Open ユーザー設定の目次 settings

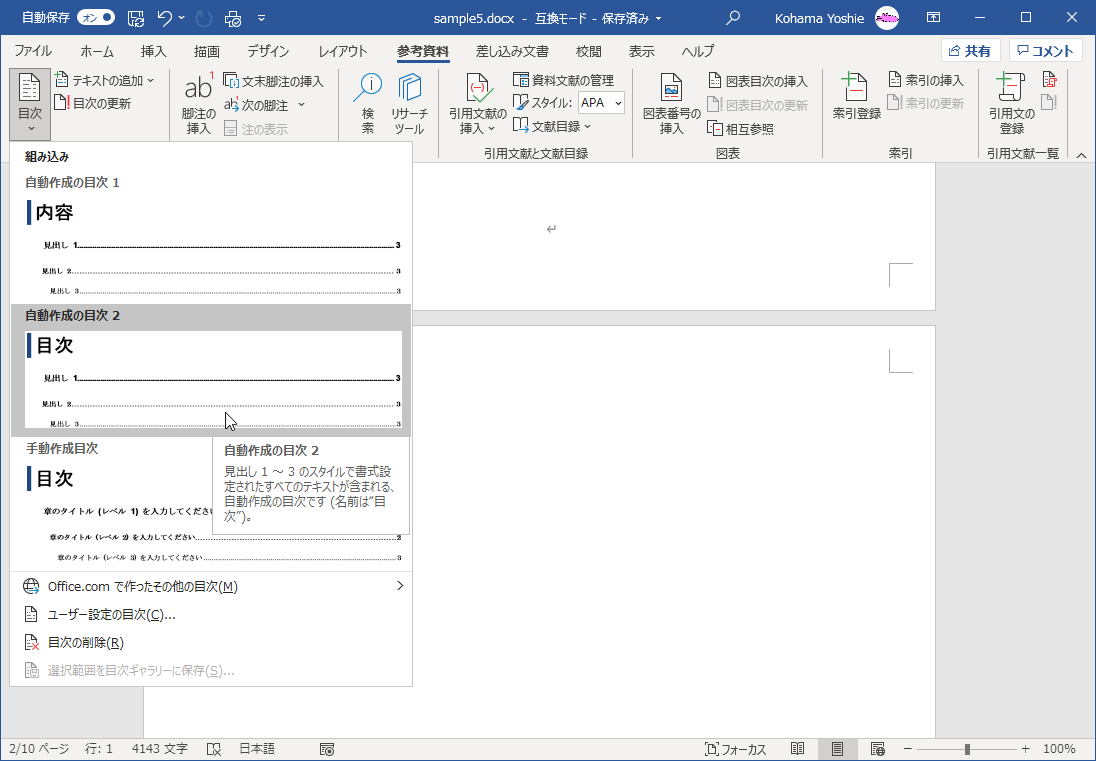click(110, 615)
